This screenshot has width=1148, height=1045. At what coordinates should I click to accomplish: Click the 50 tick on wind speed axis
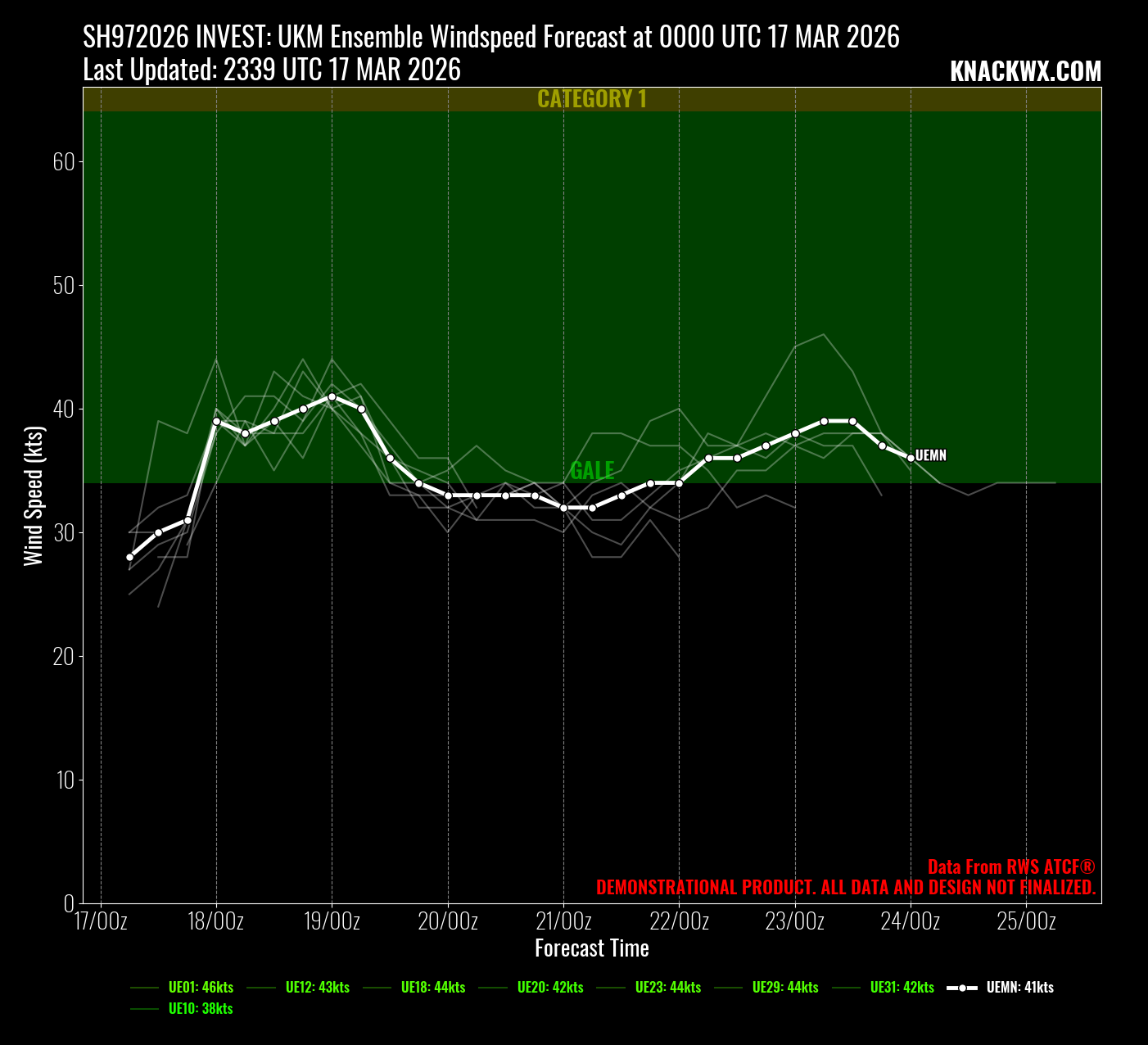[63, 286]
